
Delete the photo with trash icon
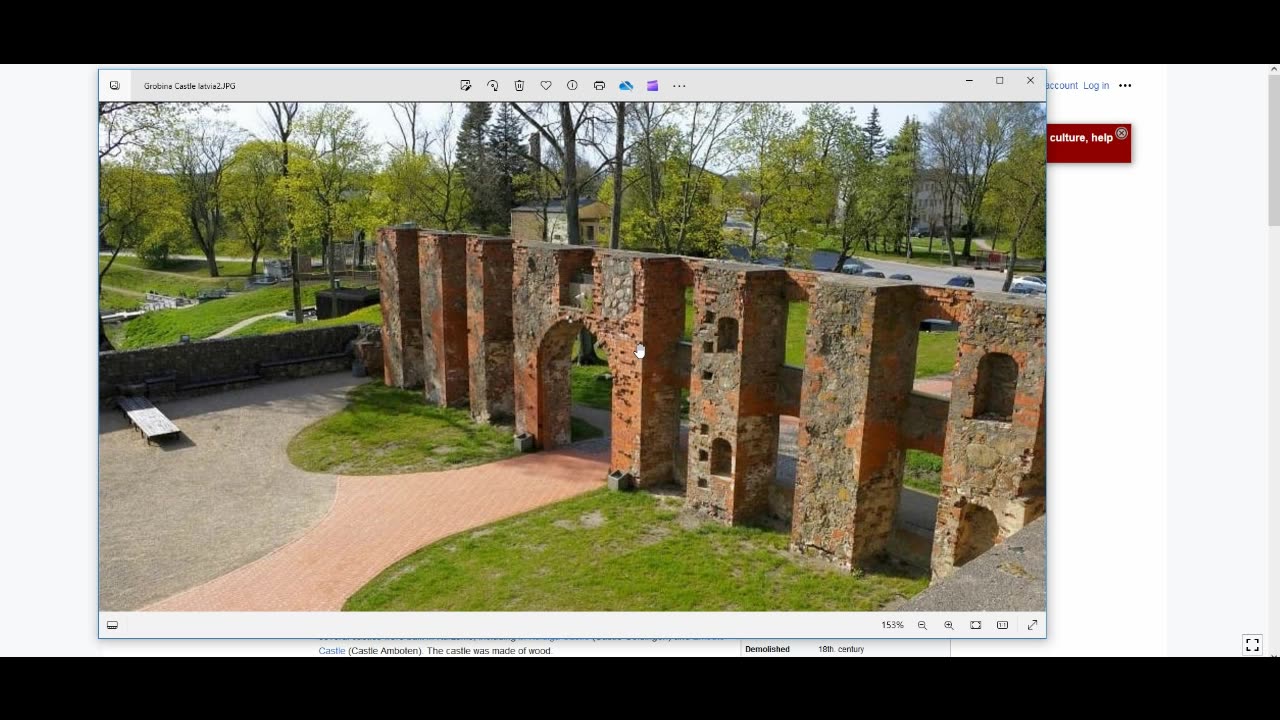point(519,86)
